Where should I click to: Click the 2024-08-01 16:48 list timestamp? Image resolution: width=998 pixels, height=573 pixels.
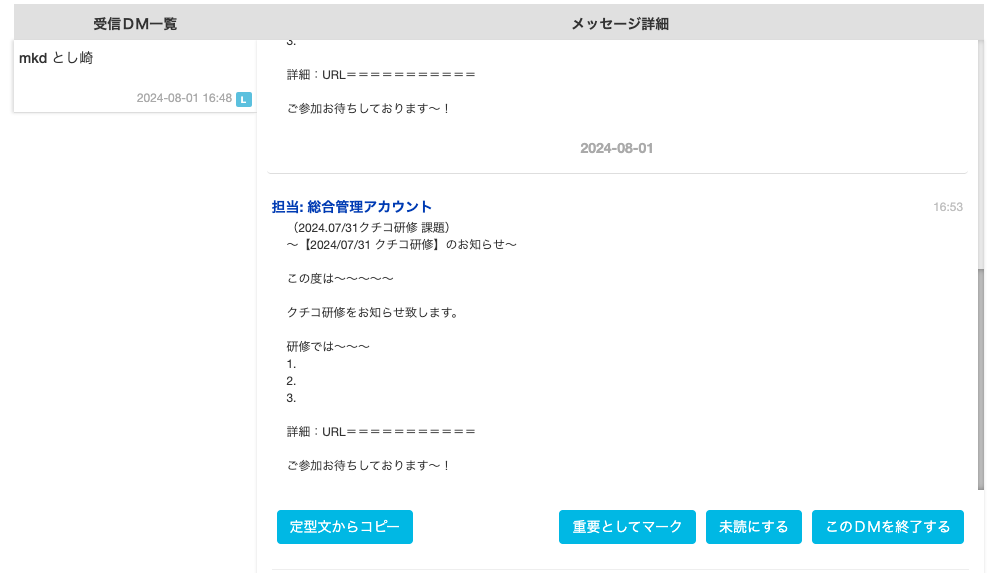(184, 98)
